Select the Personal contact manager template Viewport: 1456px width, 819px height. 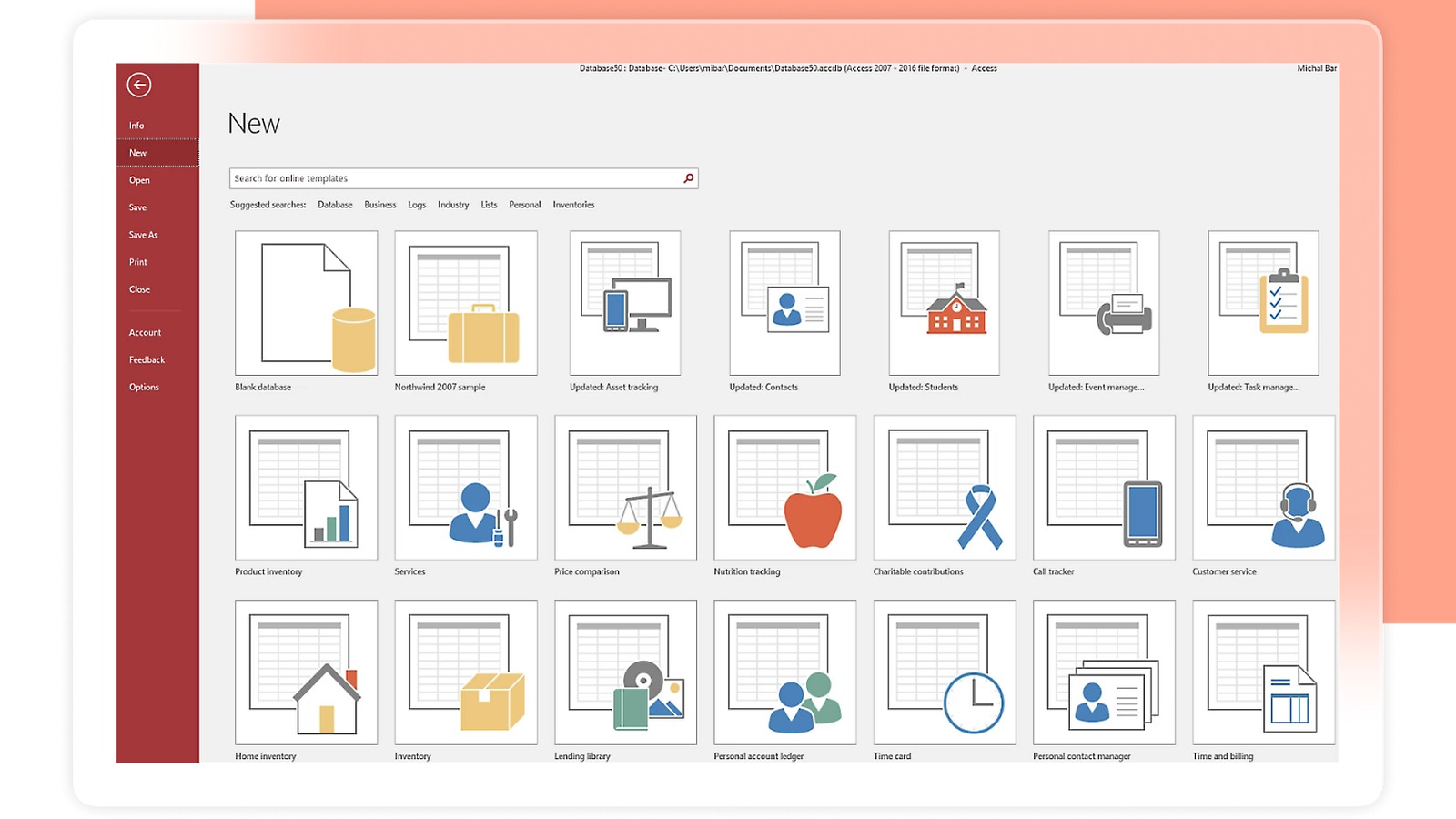1105,672
